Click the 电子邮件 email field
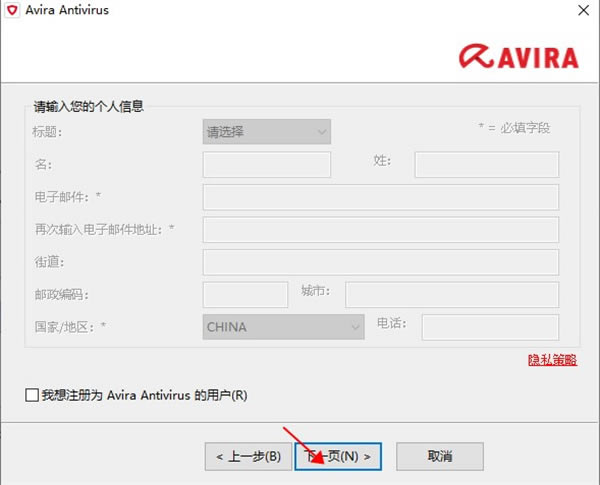Image resolution: width=600 pixels, height=485 pixels. (381, 197)
